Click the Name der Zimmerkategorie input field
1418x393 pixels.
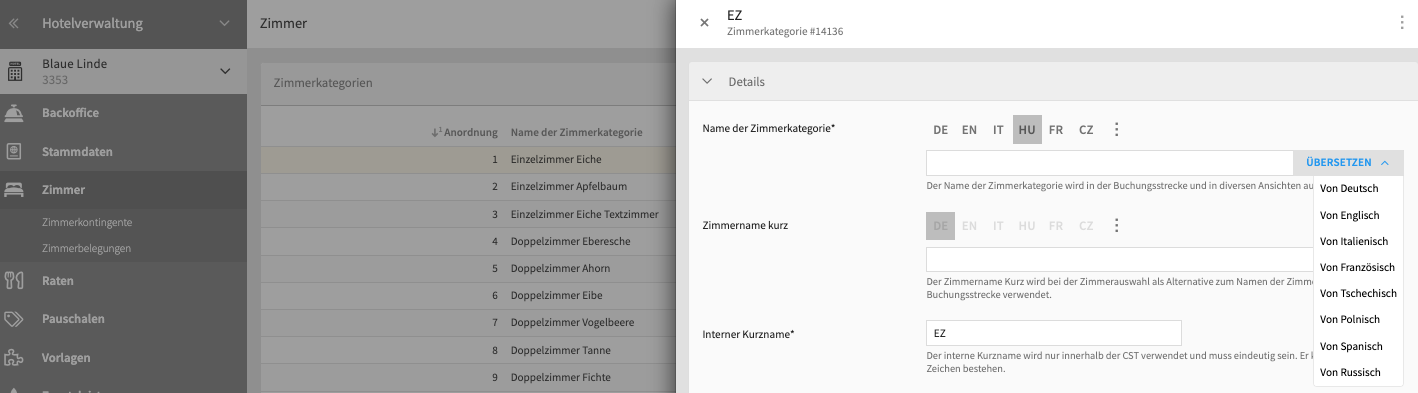(1110, 163)
